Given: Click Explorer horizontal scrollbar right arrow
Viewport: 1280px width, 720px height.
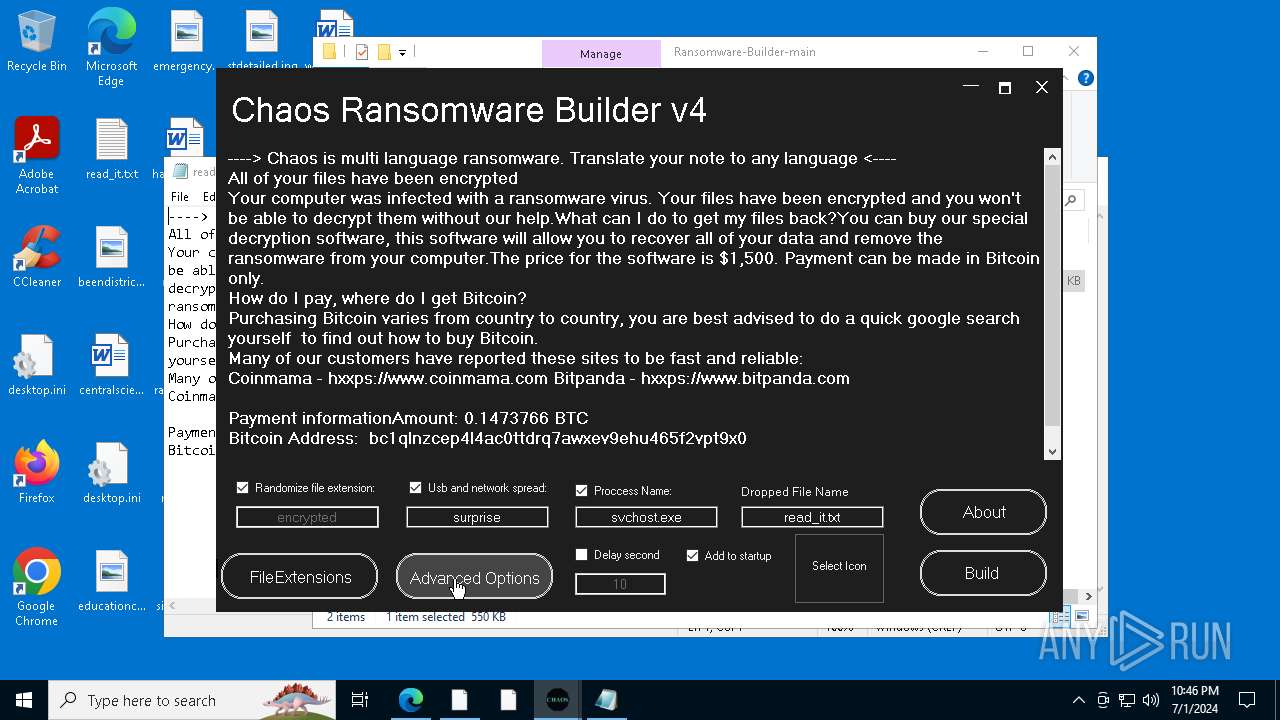Looking at the screenshot, I should click(x=1088, y=597).
